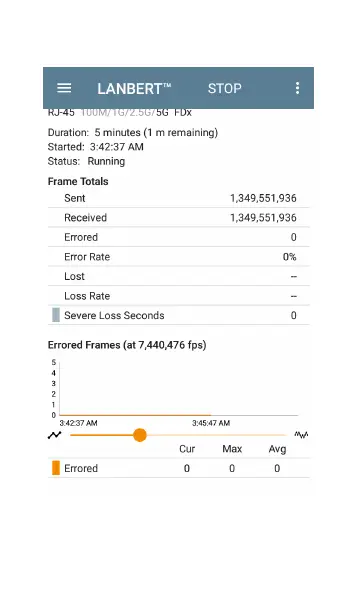The height and width of the screenshot is (612, 360).
Task: Toggle the Severe Loss Seconds gray indicator
Action: pos(56,315)
